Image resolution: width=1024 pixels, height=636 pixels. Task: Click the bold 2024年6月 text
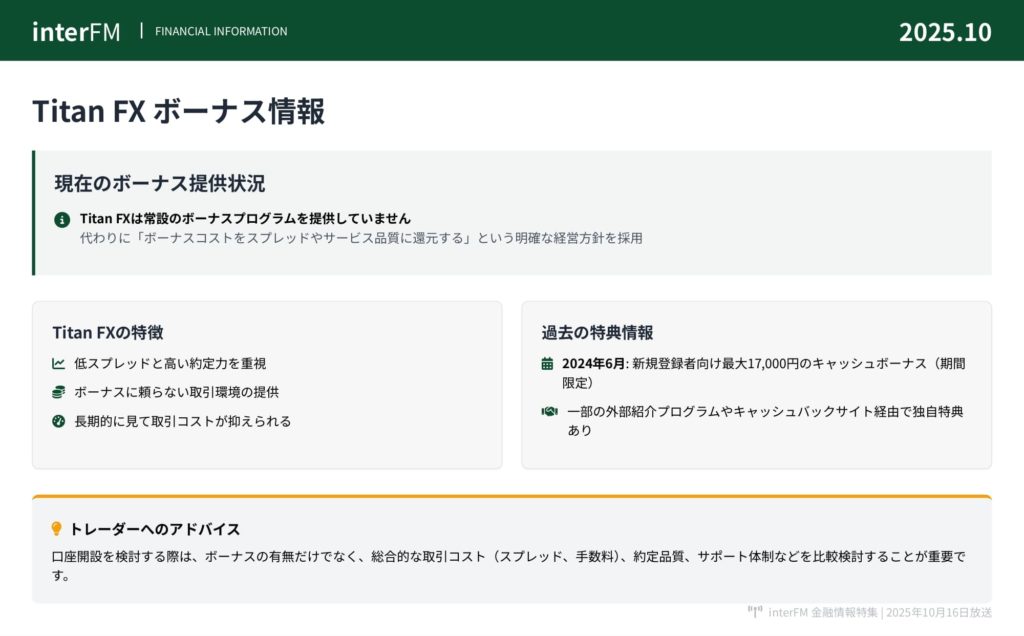pyautogui.click(x=593, y=364)
